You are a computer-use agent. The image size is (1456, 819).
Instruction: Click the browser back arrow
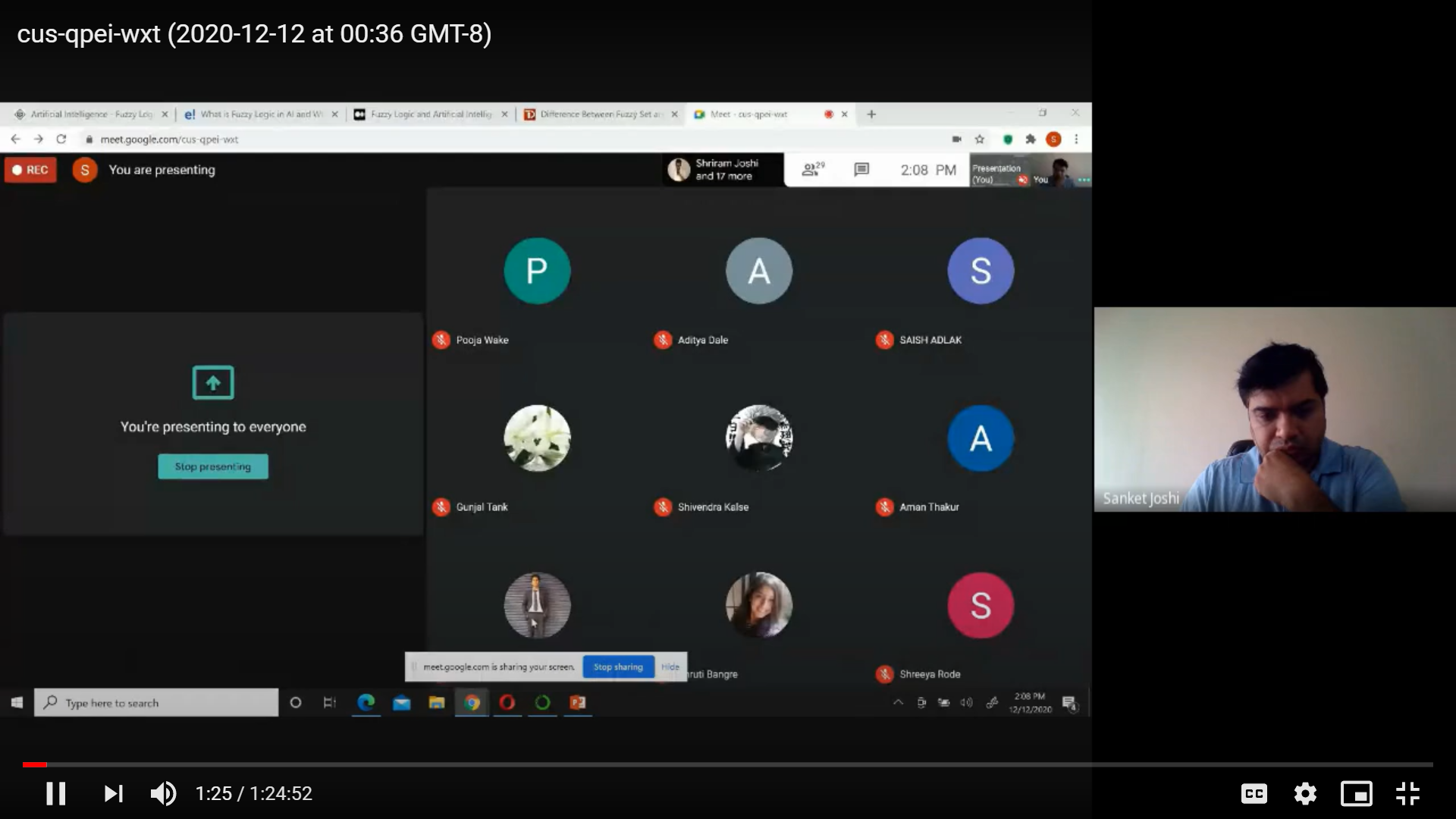click(x=15, y=139)
